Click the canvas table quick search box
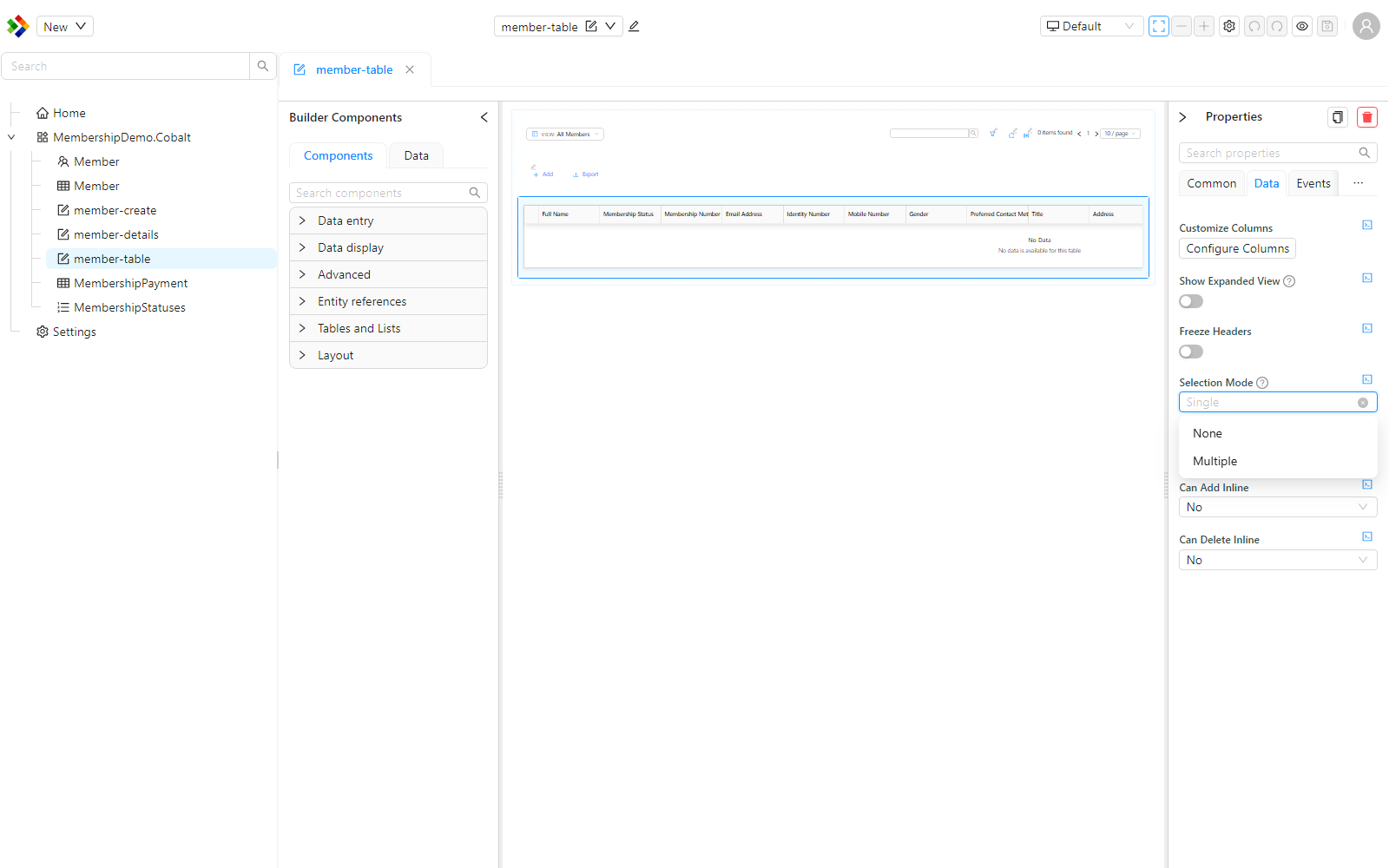 pyautogui.click(x=929, y=134)
